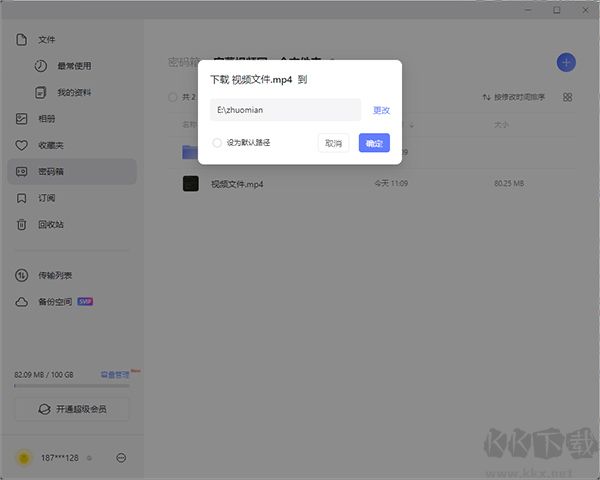The width and height of the screenshot is (600, 480).
Task: Click the 视频文件.mp4 file name
Action: [x=237, y=184]
